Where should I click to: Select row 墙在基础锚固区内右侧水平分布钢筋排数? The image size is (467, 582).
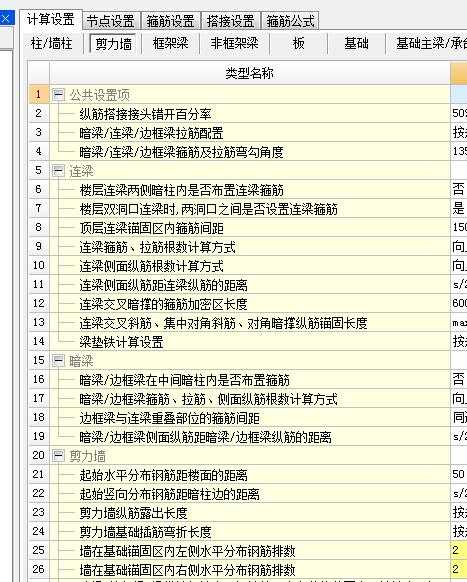(249, 569)
